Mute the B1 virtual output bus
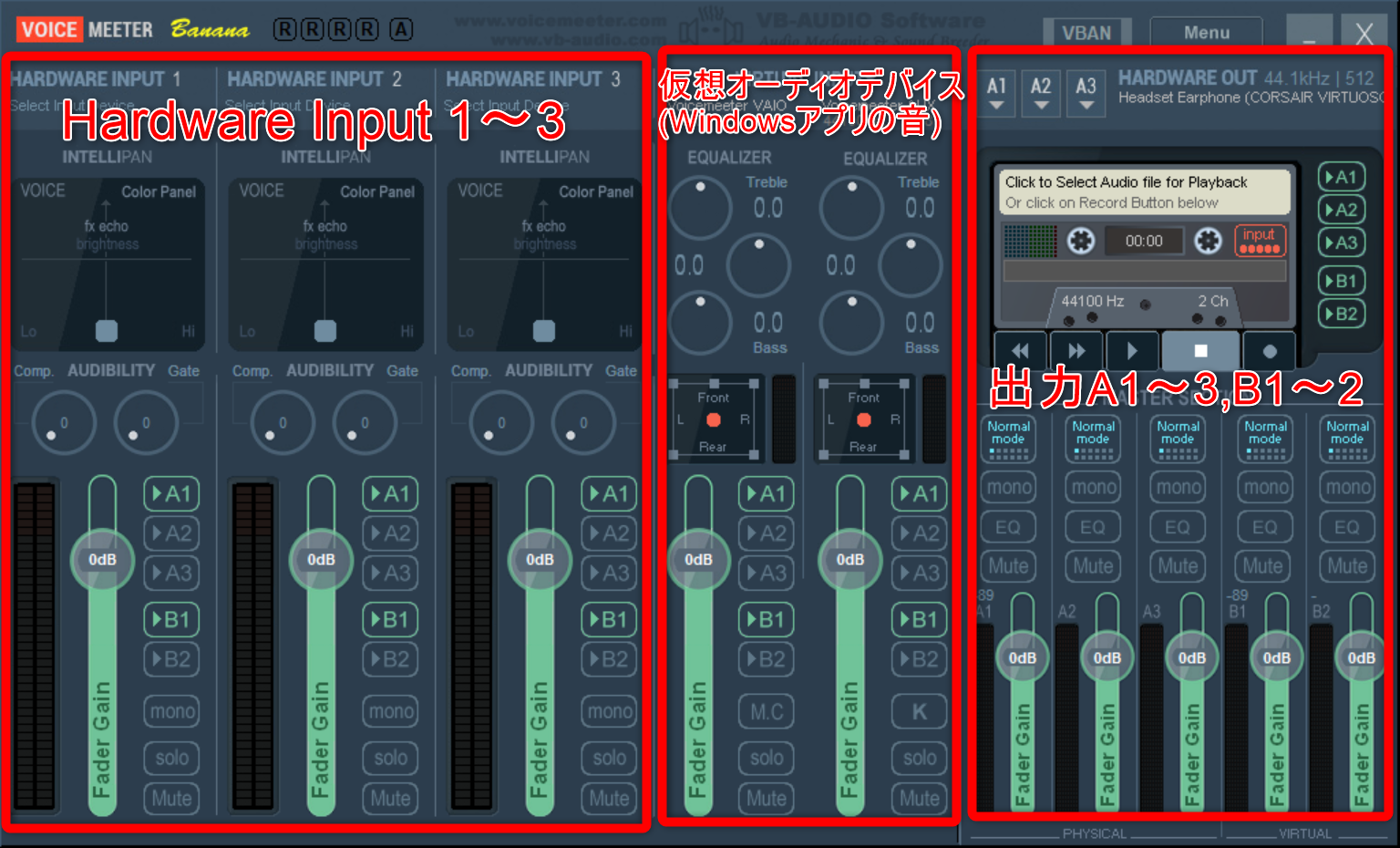This screenshot has width=1400, height=848. point(1263,566)
